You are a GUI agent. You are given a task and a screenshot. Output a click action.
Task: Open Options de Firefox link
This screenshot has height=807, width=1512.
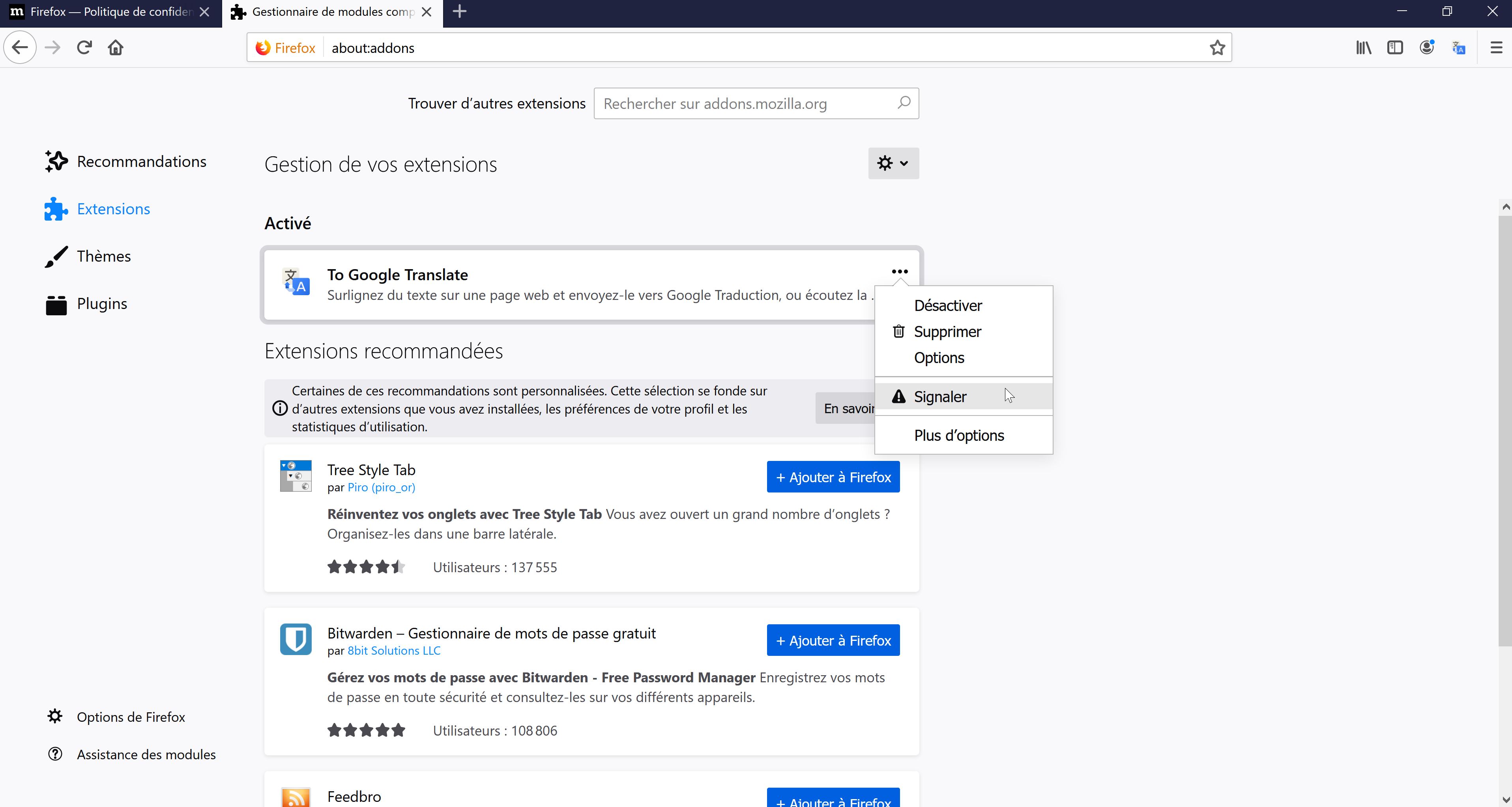pos(116,717)
